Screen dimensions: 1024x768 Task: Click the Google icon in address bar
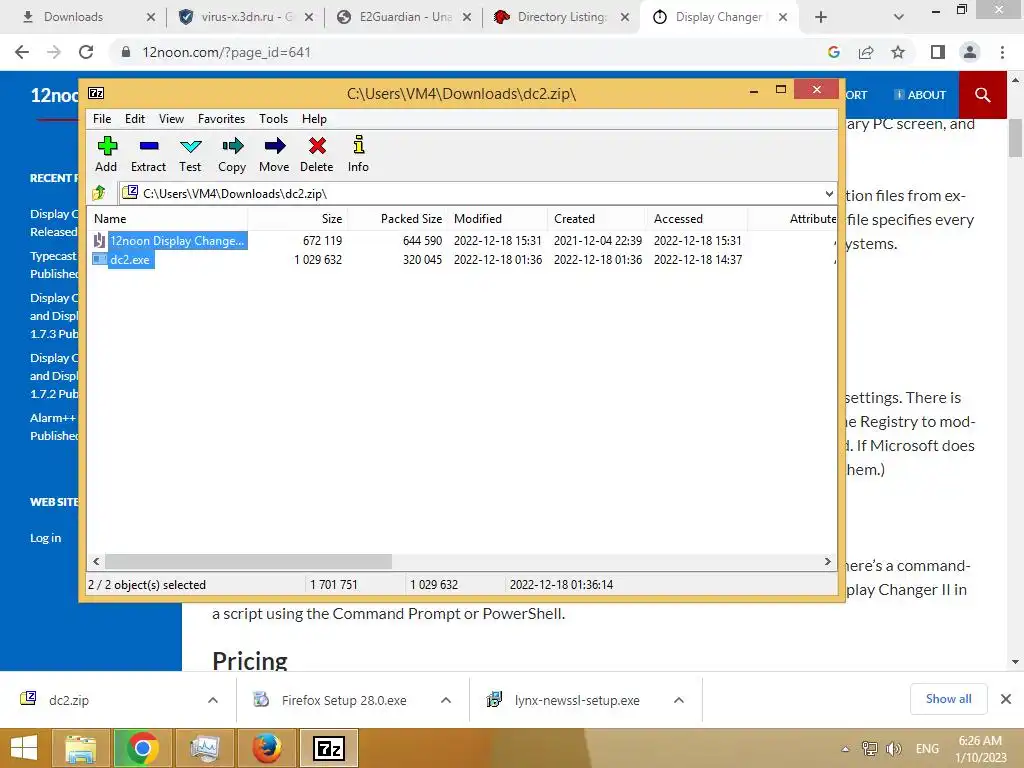pos(834,52)
